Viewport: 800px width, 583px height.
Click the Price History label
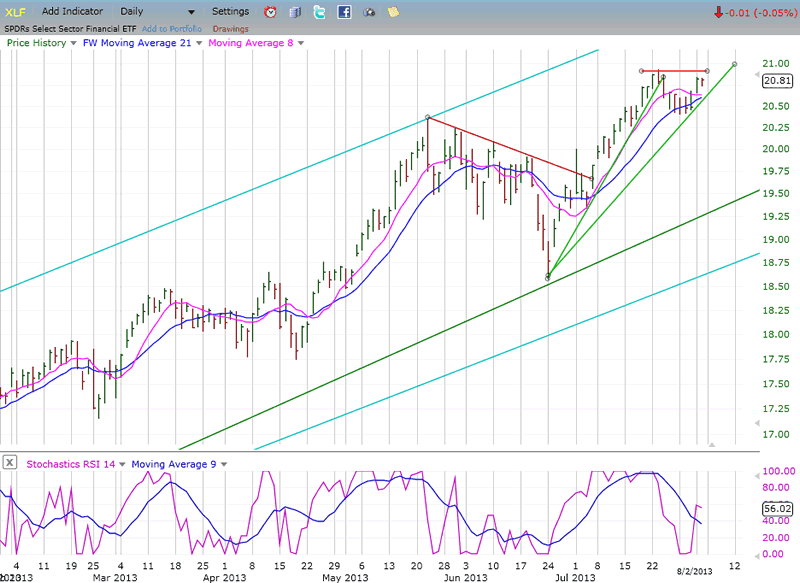[x=37, y=43]
